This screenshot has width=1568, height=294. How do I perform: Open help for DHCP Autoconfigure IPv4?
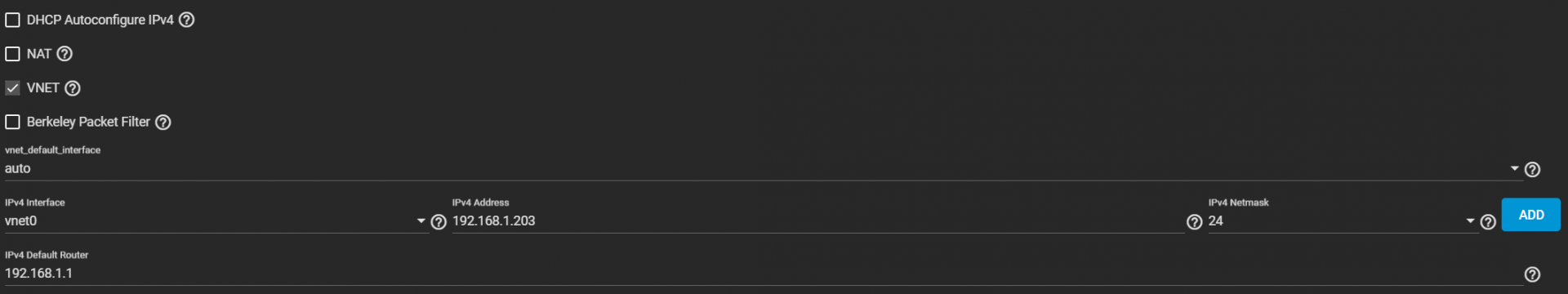coord(186,20)
